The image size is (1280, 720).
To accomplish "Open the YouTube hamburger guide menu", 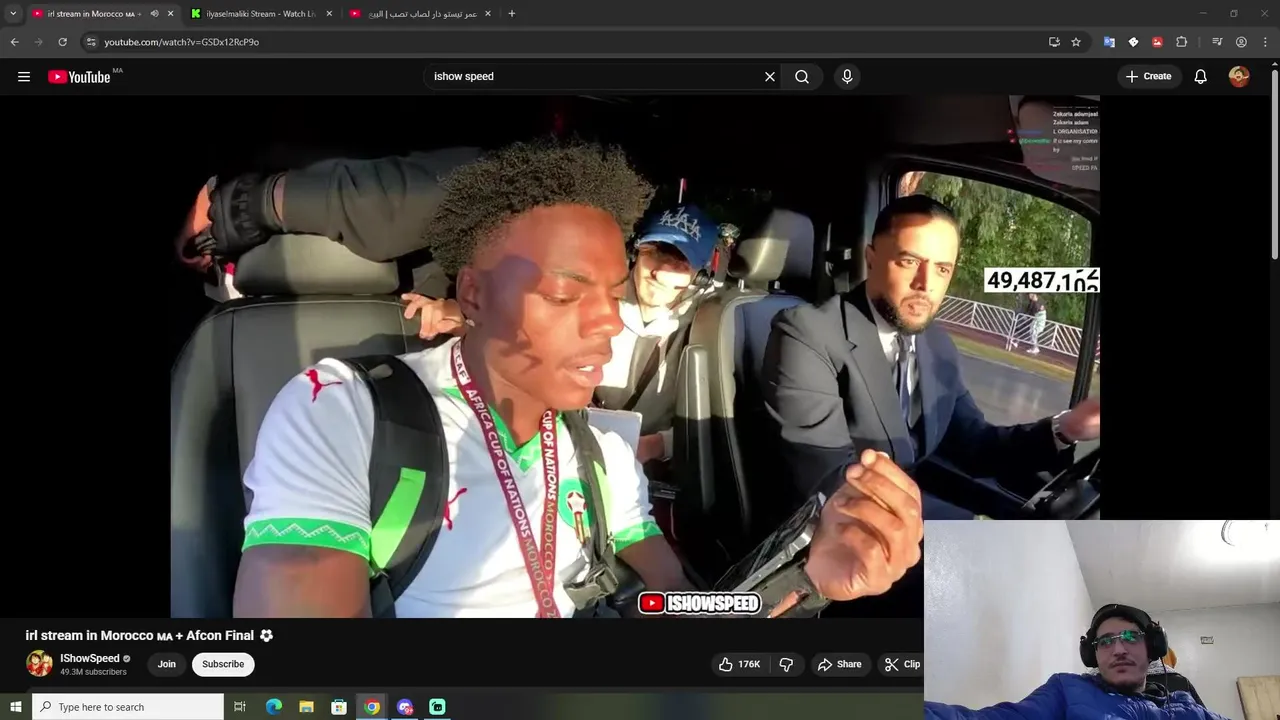I will (24, 76).
